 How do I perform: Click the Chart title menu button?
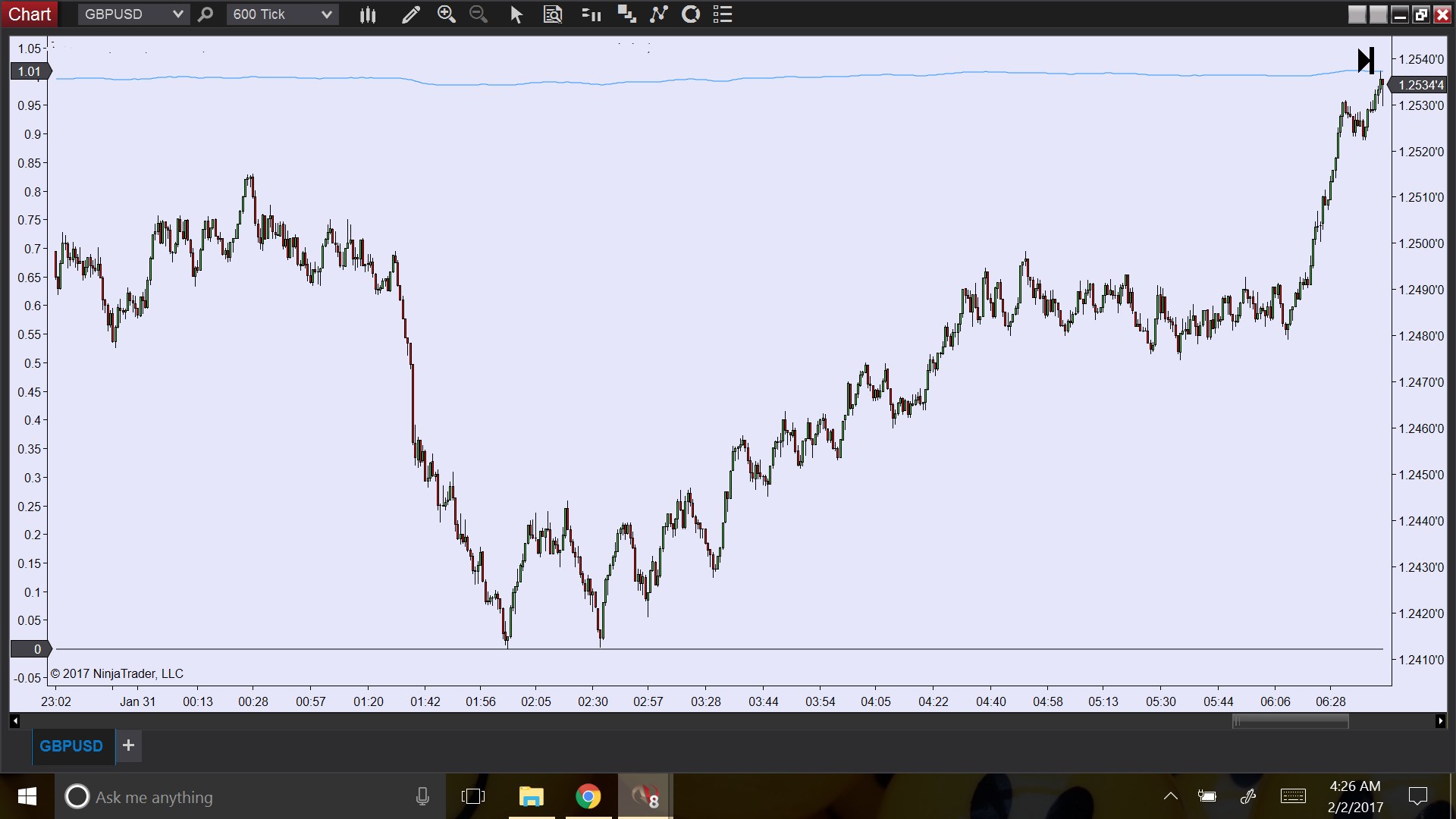tap(30, 14)
